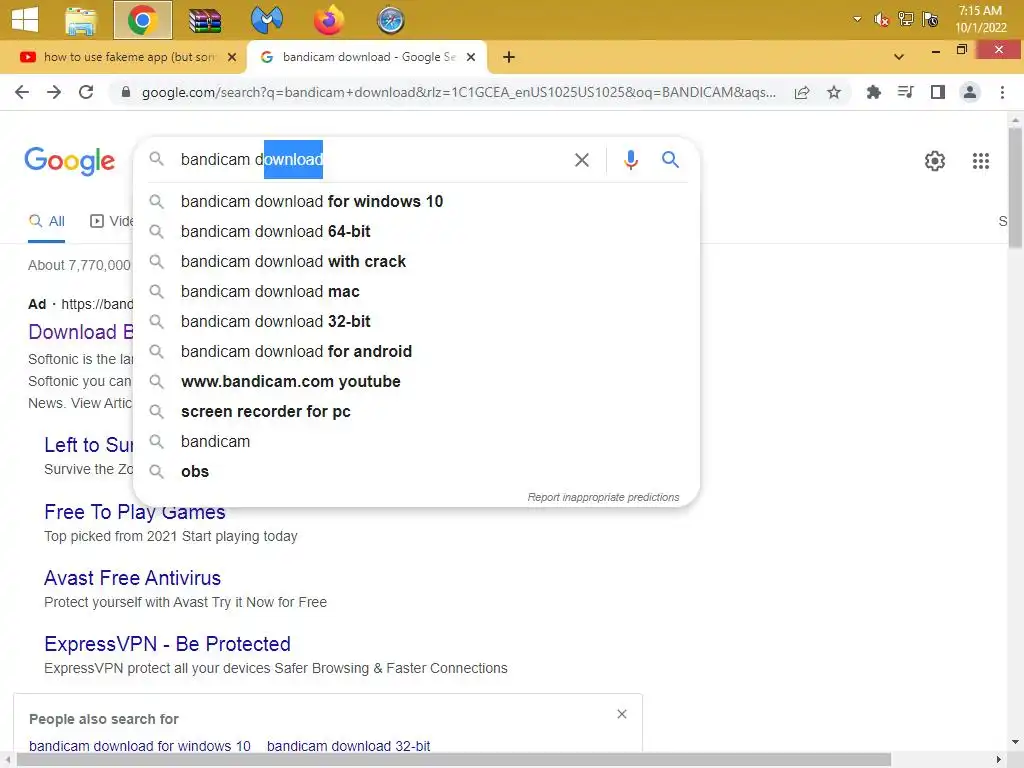
Task: Go back to the previous page
Action: [x=22, y=92]
